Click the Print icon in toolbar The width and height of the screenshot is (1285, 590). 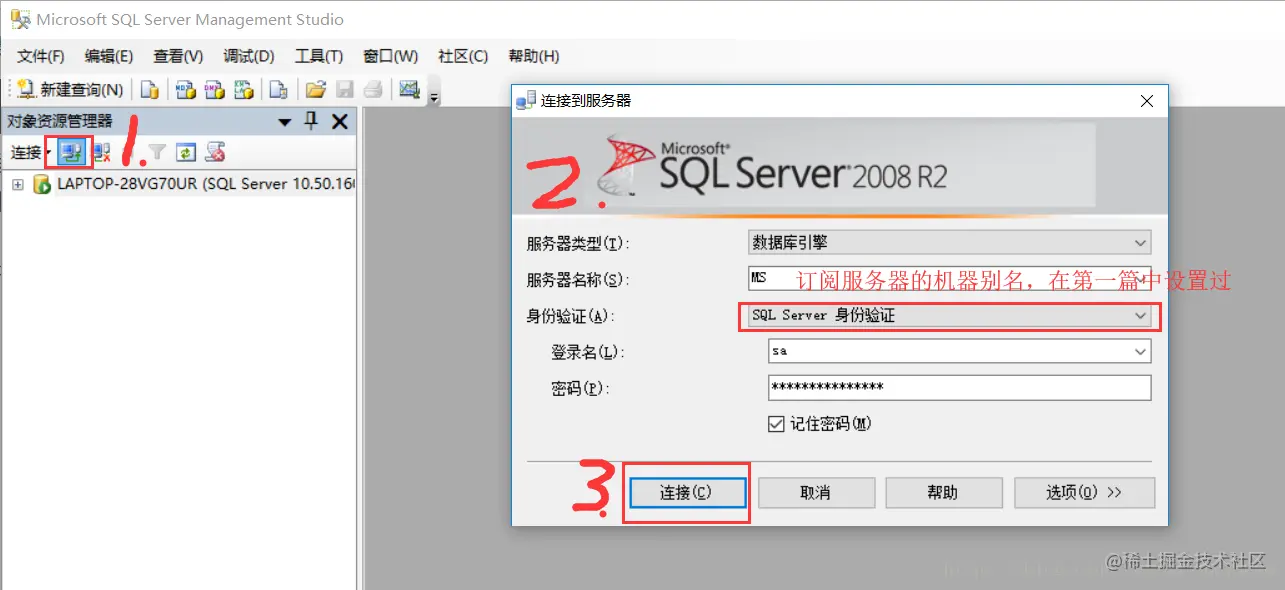click(x=373, y=90)
